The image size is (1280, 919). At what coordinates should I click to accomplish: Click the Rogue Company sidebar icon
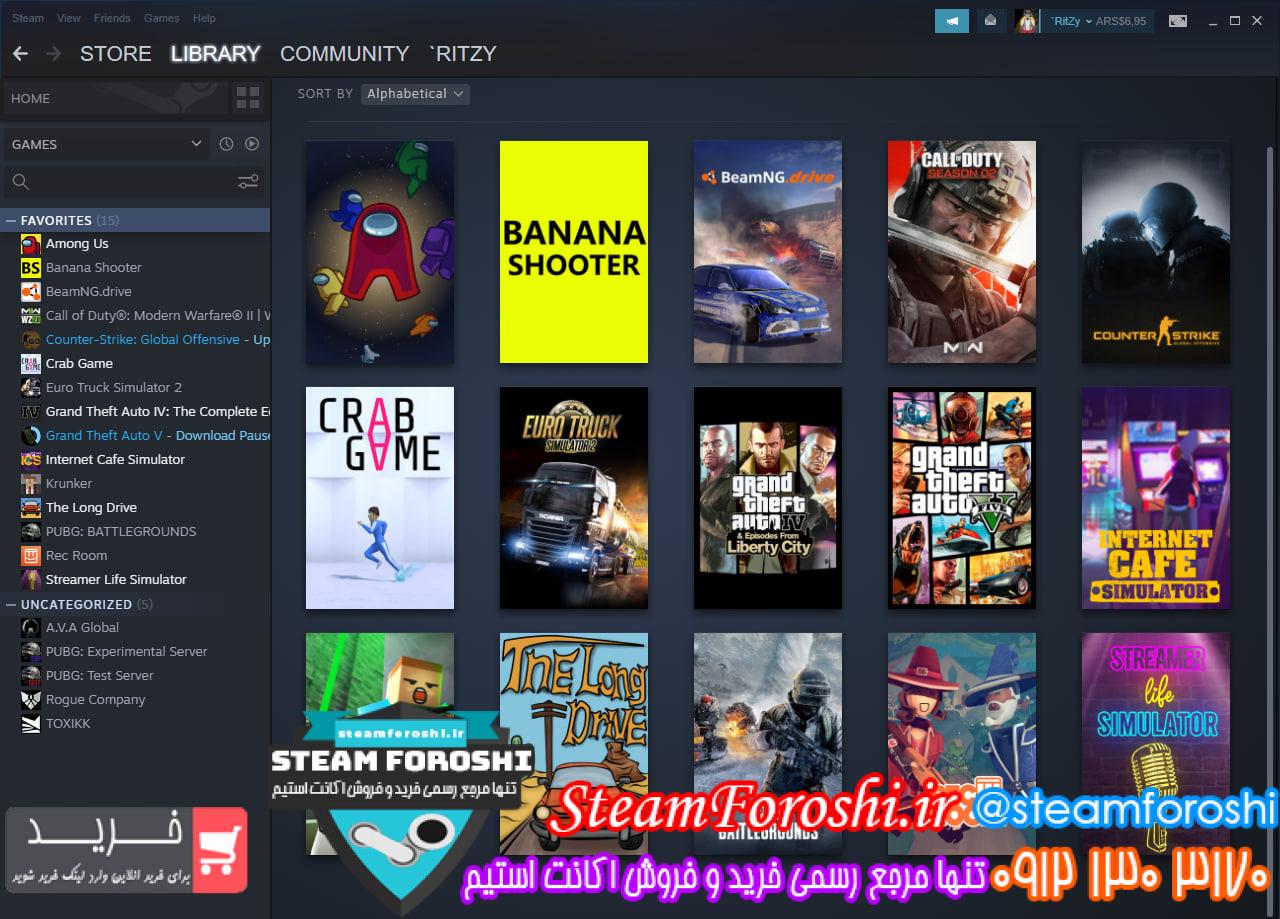[31, 700]
